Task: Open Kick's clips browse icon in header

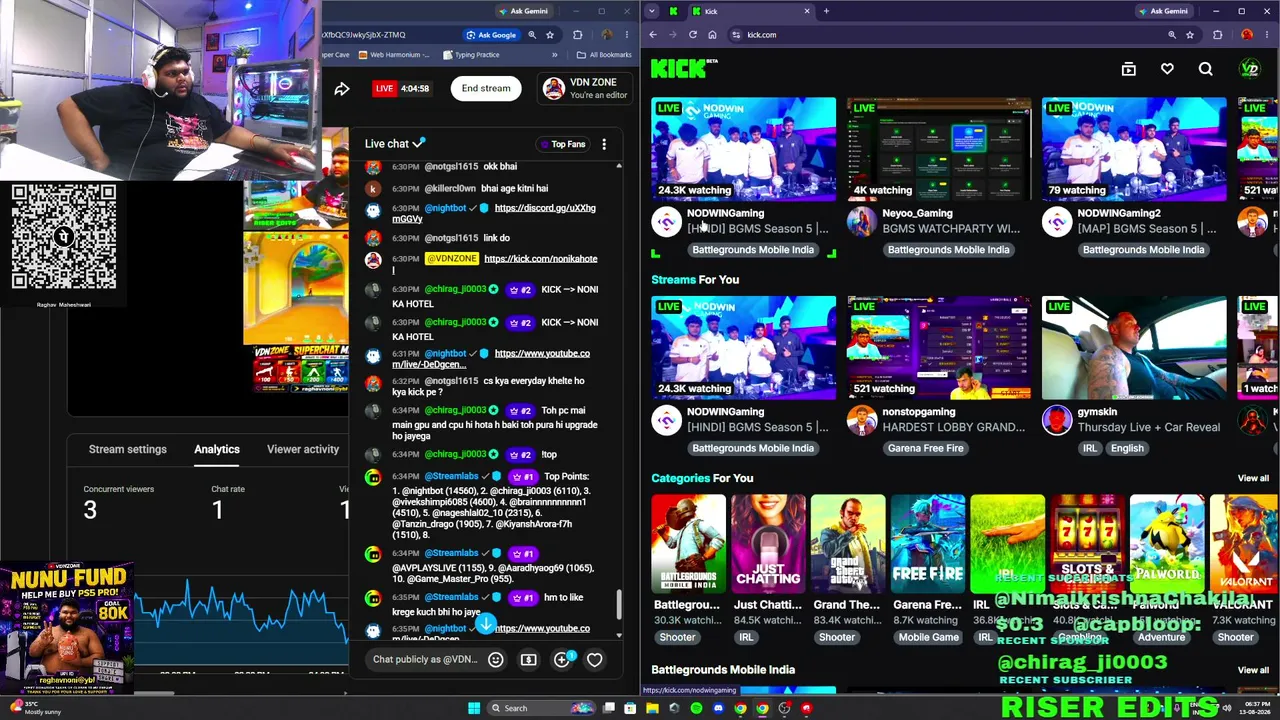Action: pos(1128,69)
